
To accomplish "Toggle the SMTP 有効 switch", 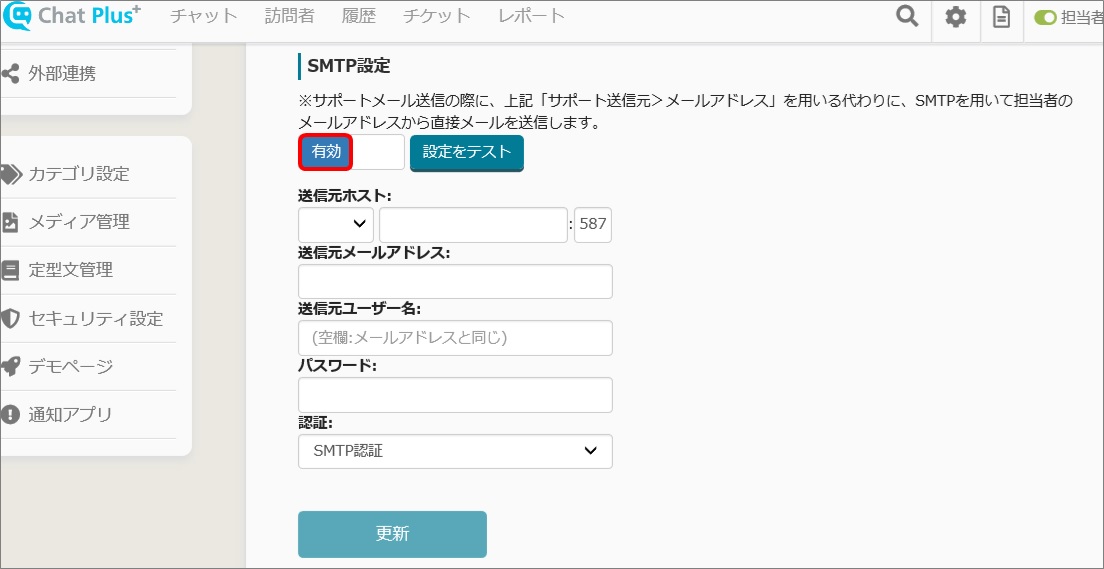I will tap(351, 152).
